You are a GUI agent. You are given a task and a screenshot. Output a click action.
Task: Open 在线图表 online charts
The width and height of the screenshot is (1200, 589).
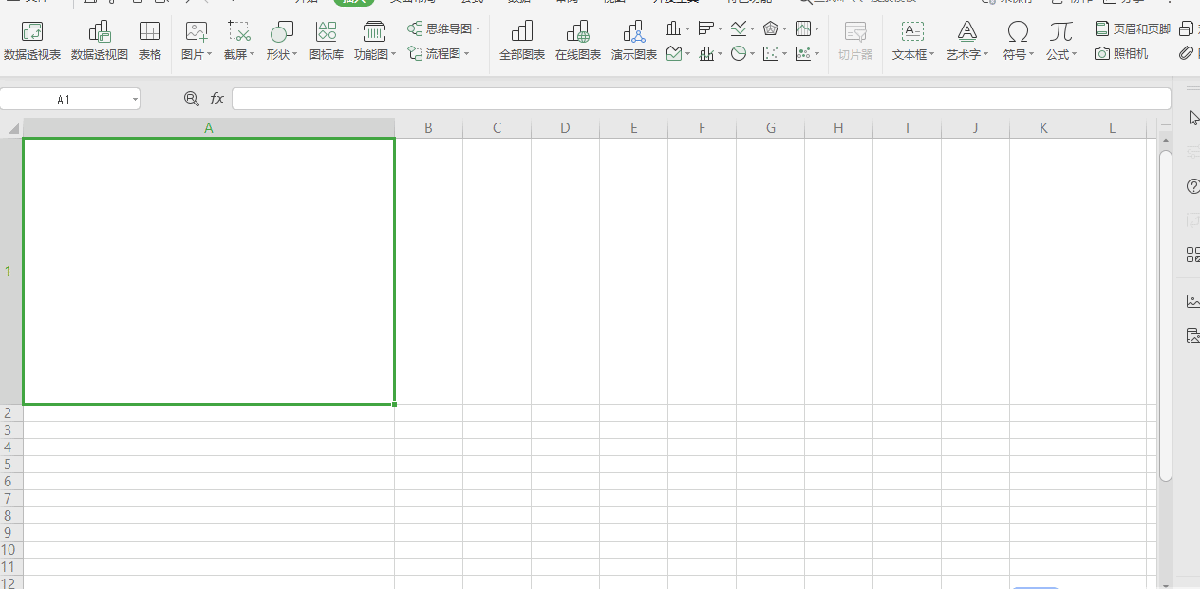tap(578, 42)
